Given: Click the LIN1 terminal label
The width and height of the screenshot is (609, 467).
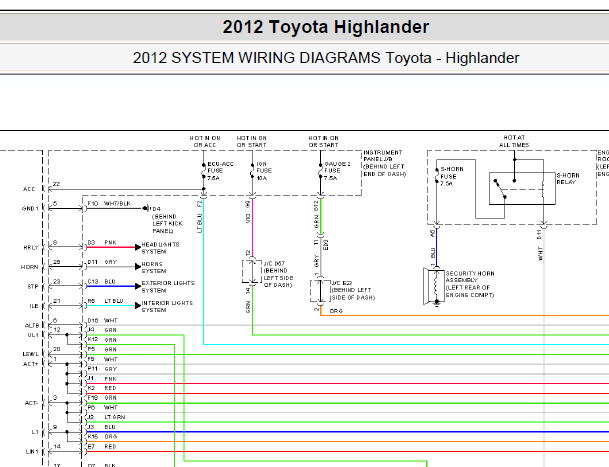Looking at the screenshot, I should pyautogui.click(x=32, y=452).
